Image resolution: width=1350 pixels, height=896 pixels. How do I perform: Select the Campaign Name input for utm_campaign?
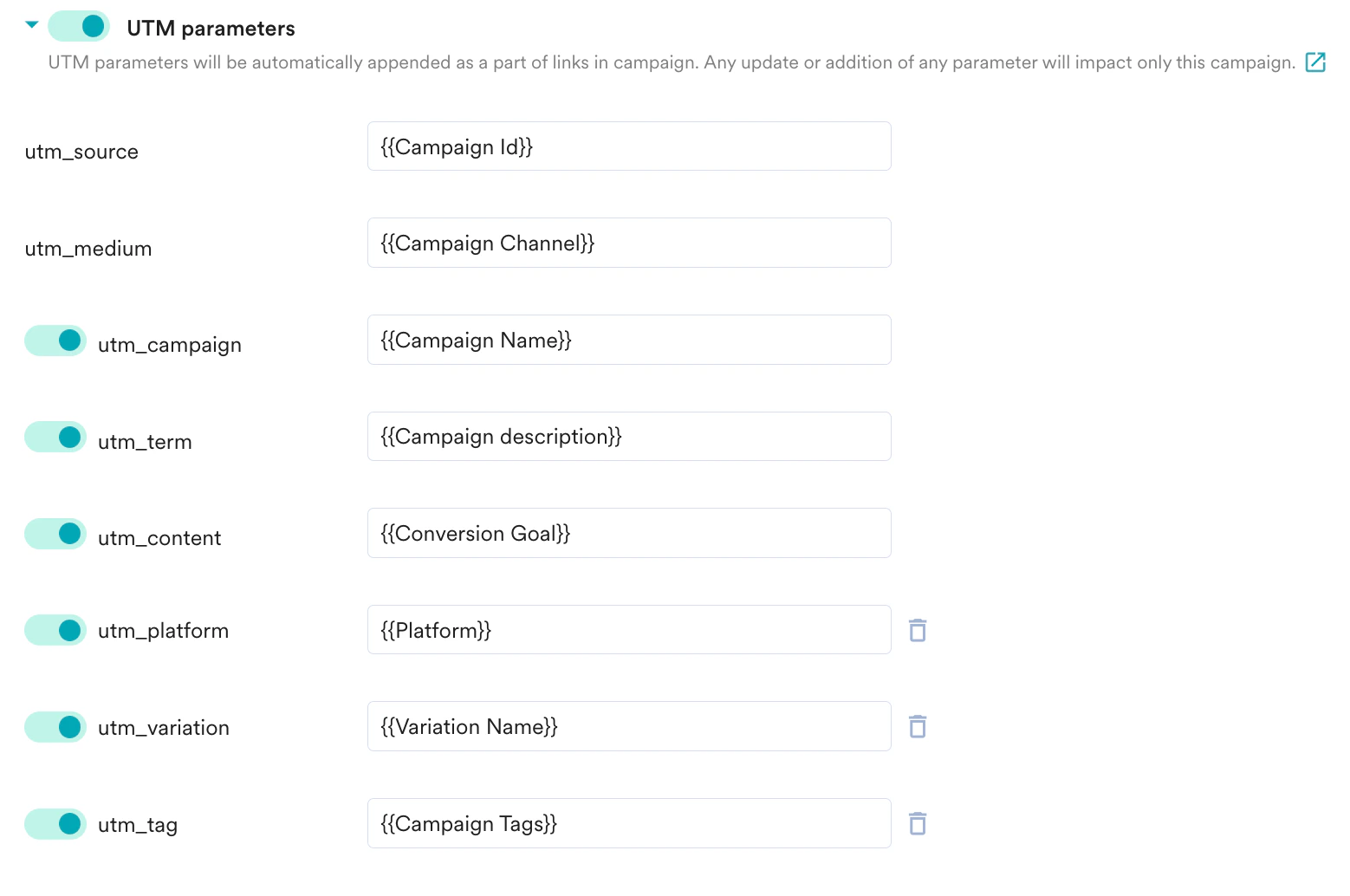629,340
